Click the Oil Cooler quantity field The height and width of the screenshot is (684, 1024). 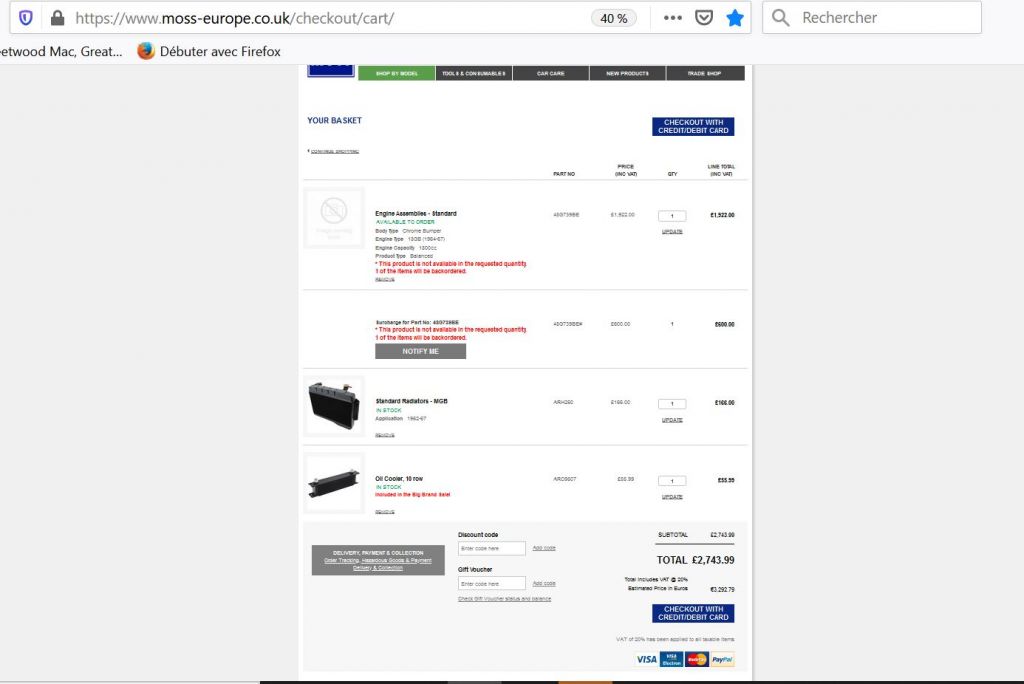tap(672, 481)
